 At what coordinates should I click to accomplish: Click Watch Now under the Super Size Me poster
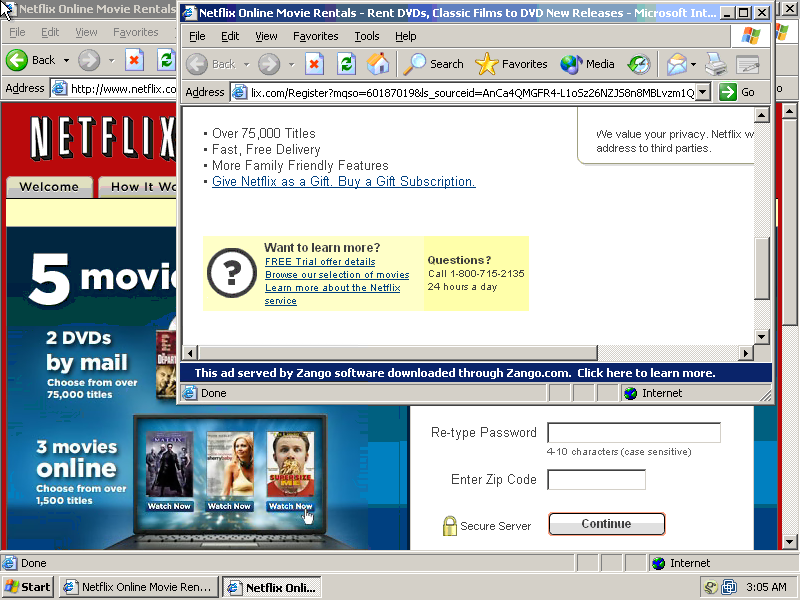(290, 506)
